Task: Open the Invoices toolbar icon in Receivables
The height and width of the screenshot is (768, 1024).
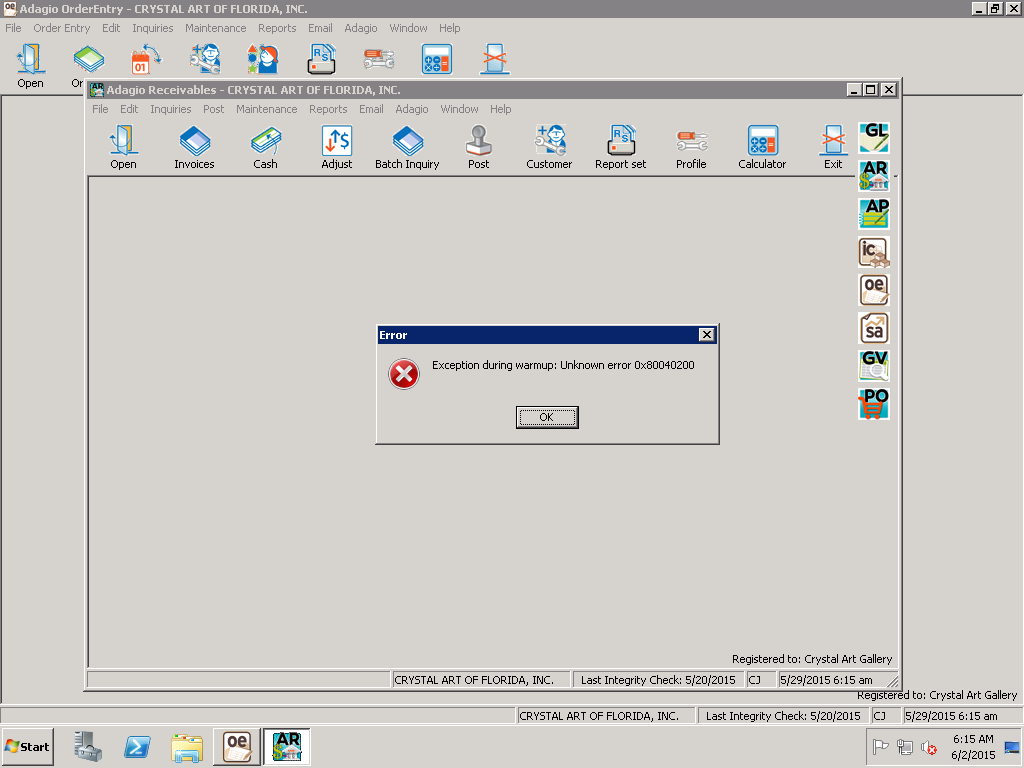Action: tap(194, 147)
